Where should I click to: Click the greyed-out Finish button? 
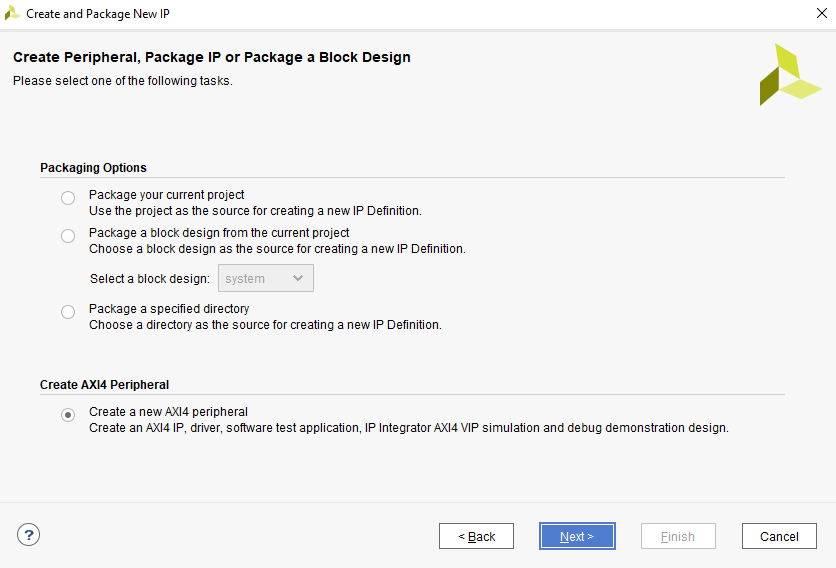pyautogui.click(x=678, y=536)
